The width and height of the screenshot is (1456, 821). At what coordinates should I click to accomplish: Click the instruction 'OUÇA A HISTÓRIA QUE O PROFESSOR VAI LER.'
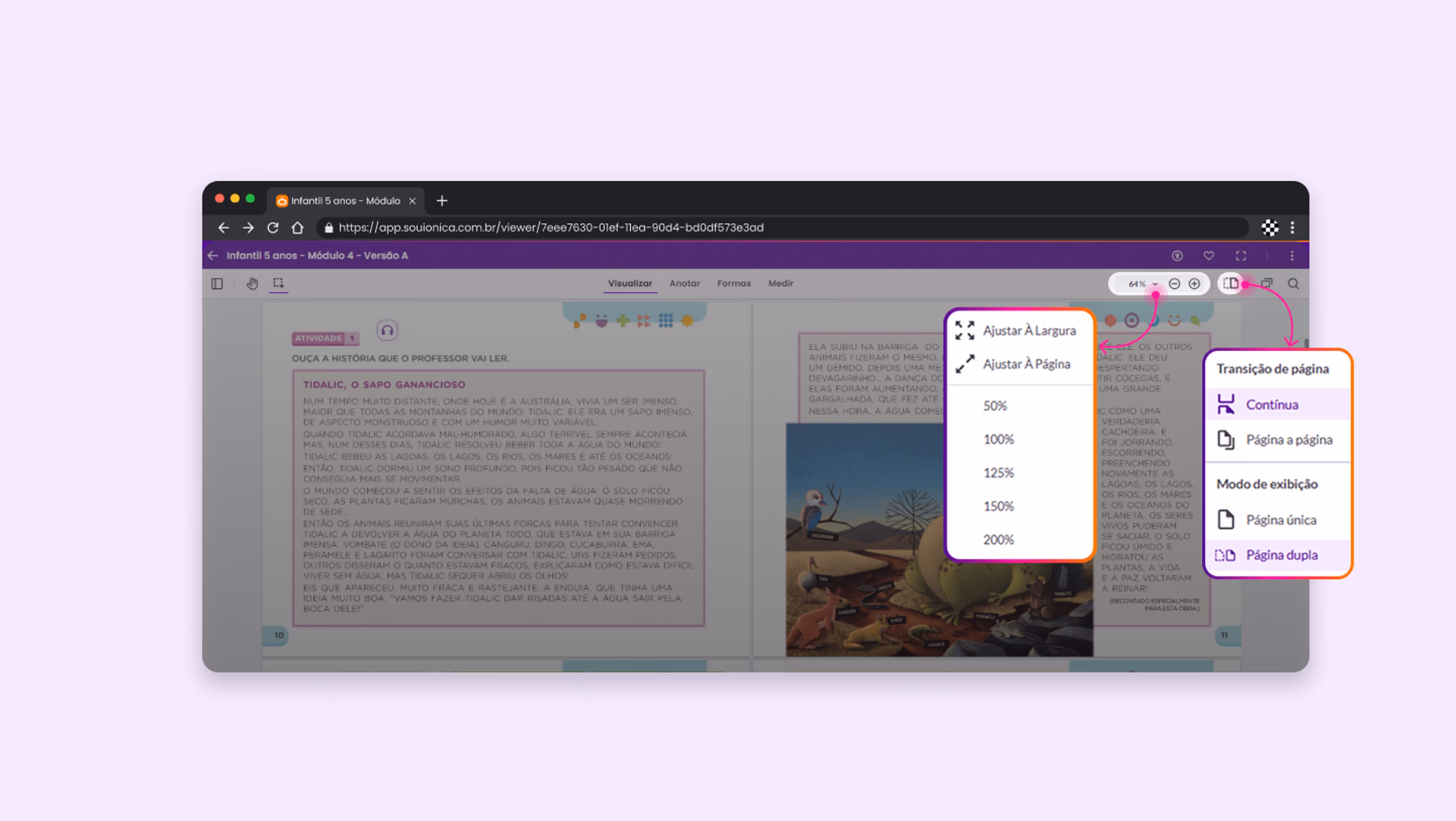coord(400,359)
